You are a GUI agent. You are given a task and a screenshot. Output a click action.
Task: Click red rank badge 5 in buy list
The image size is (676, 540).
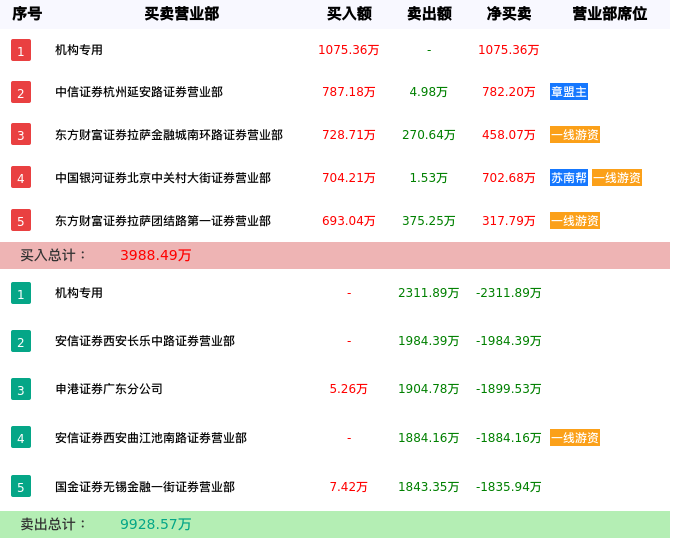coord(21,220)
